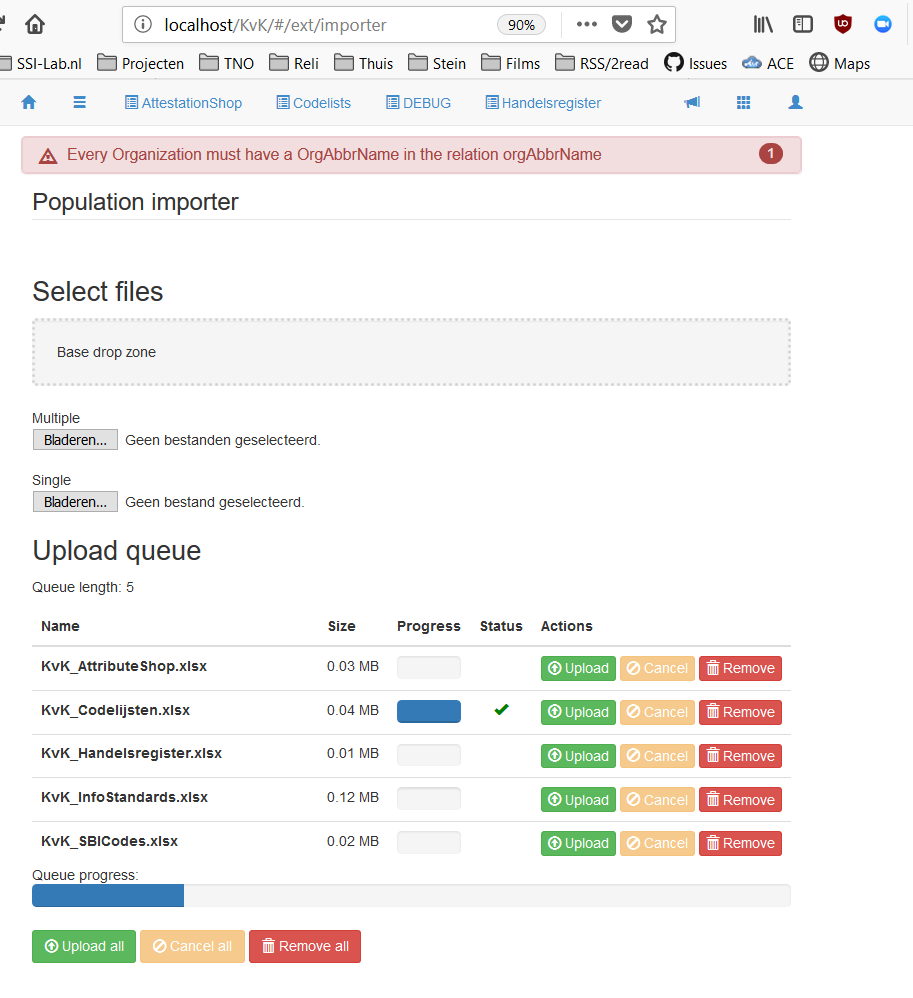Remove KvK_InfoStandards.xlsx from queue

click(x=740, y=799)
